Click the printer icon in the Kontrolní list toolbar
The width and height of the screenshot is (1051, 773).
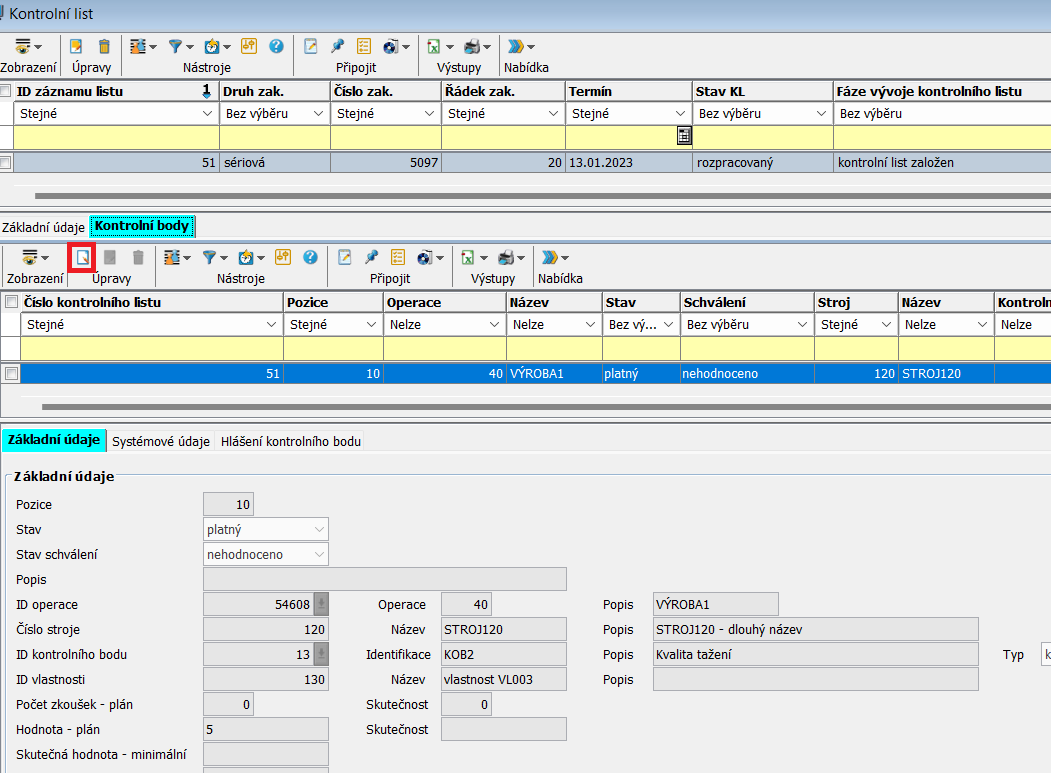472,46
